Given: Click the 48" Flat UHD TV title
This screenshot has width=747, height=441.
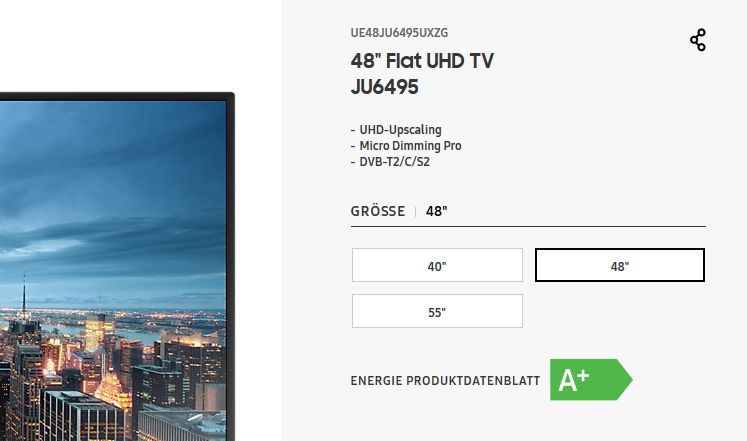Looking at the screenshot, I should 422,61.
